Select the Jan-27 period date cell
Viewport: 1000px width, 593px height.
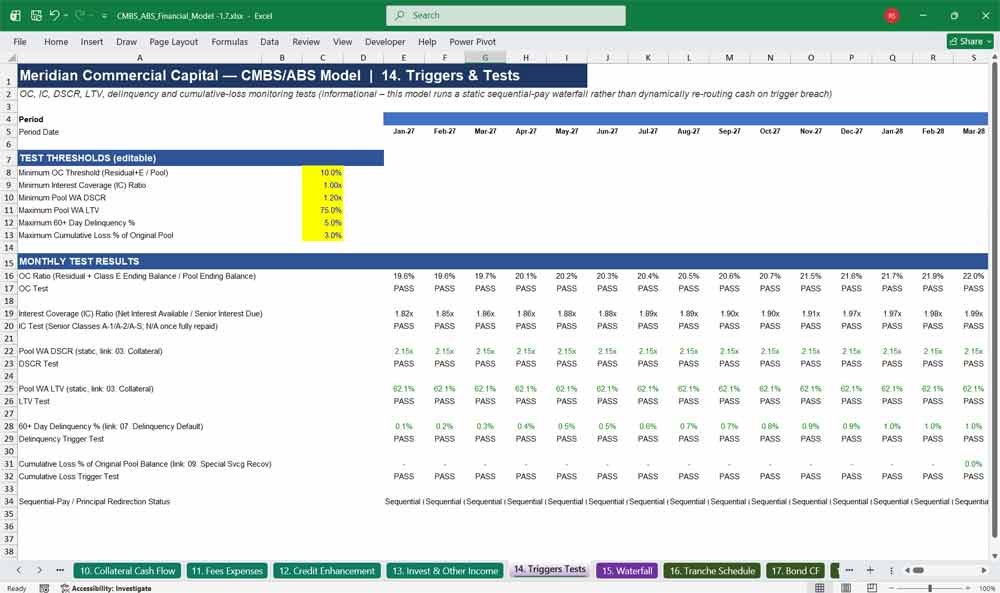pos(404,131)
